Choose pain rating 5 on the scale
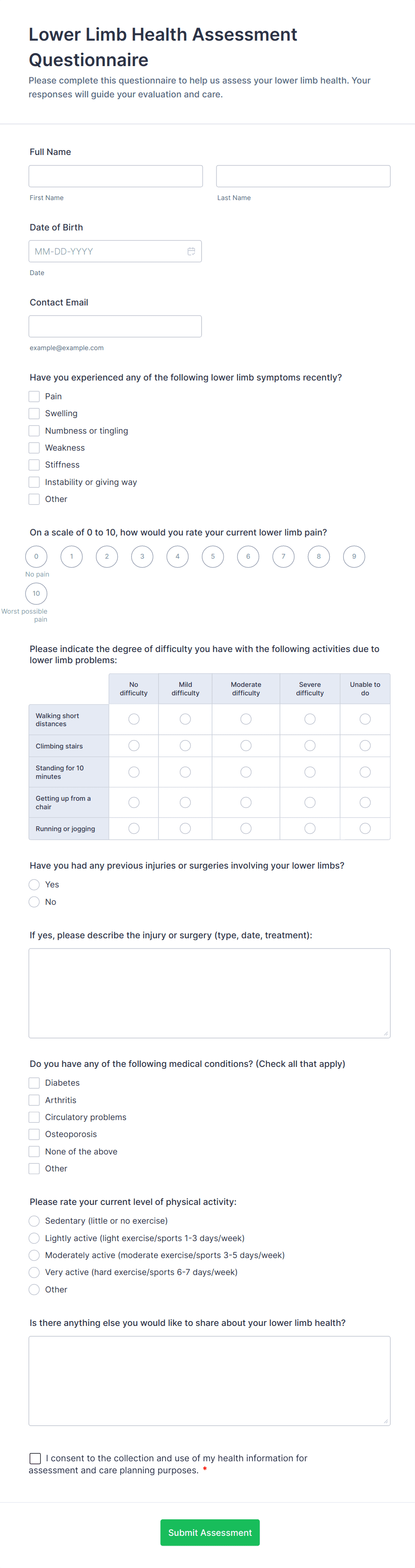Image resolution: width=415 pixels, height=1568 pixels. [213, 556]
